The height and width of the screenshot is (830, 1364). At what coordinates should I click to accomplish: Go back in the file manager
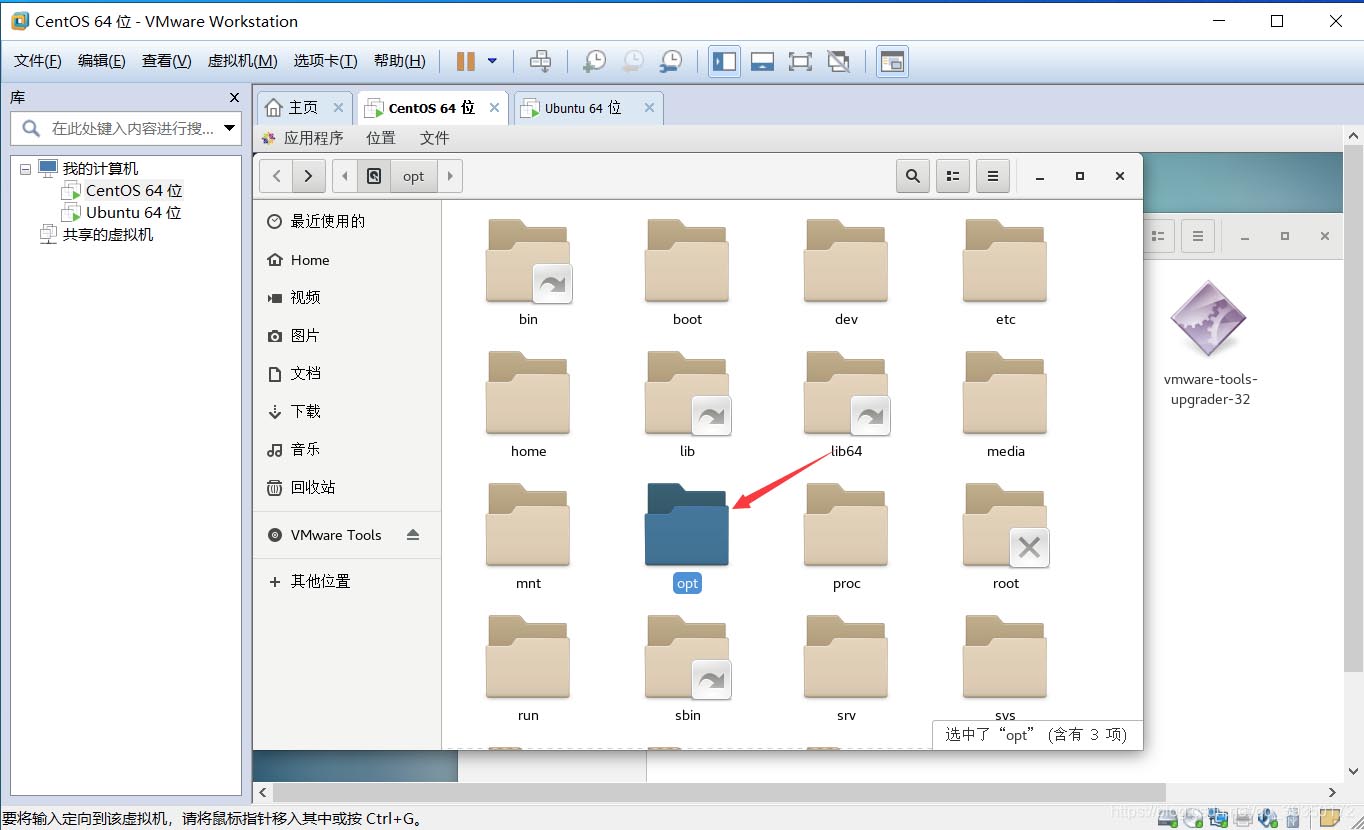[x=276, y=176]
